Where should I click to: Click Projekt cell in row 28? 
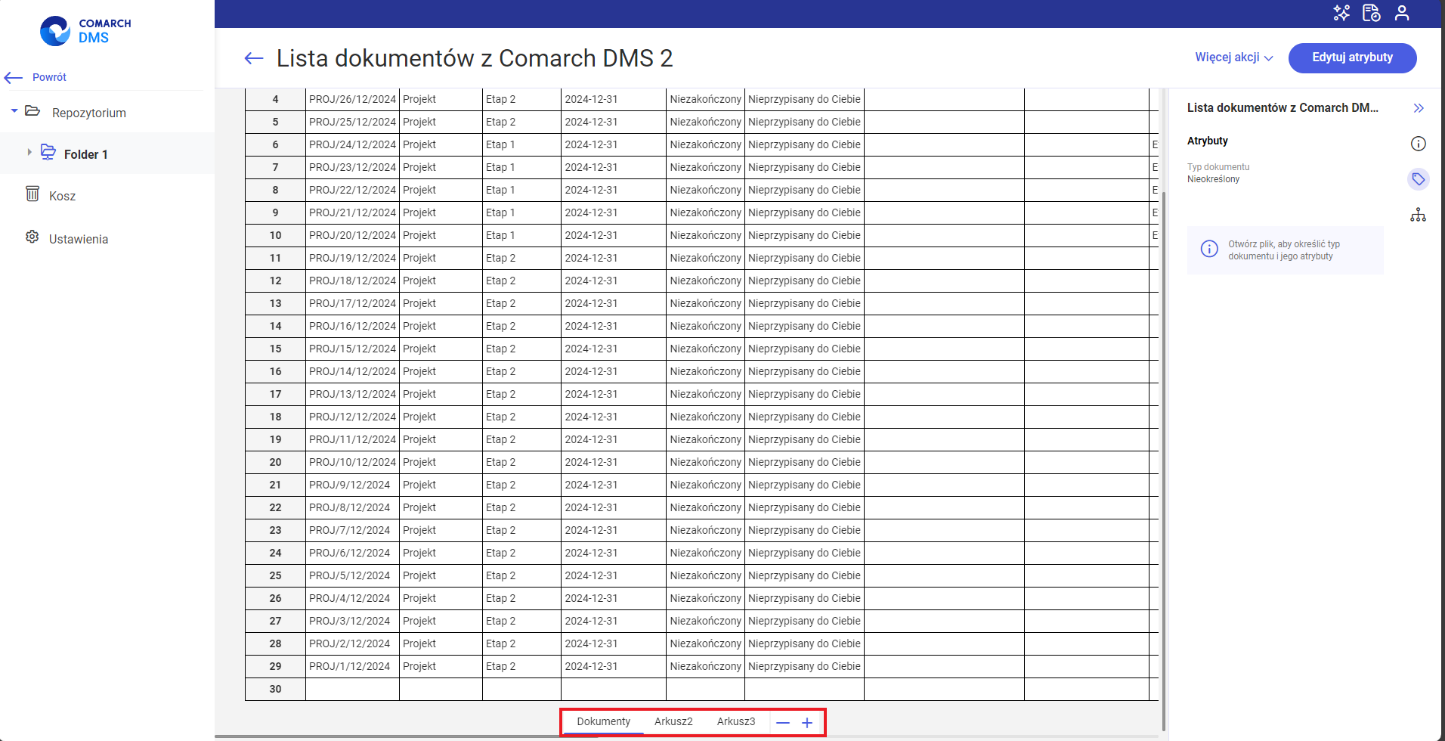tap(441, 643)
